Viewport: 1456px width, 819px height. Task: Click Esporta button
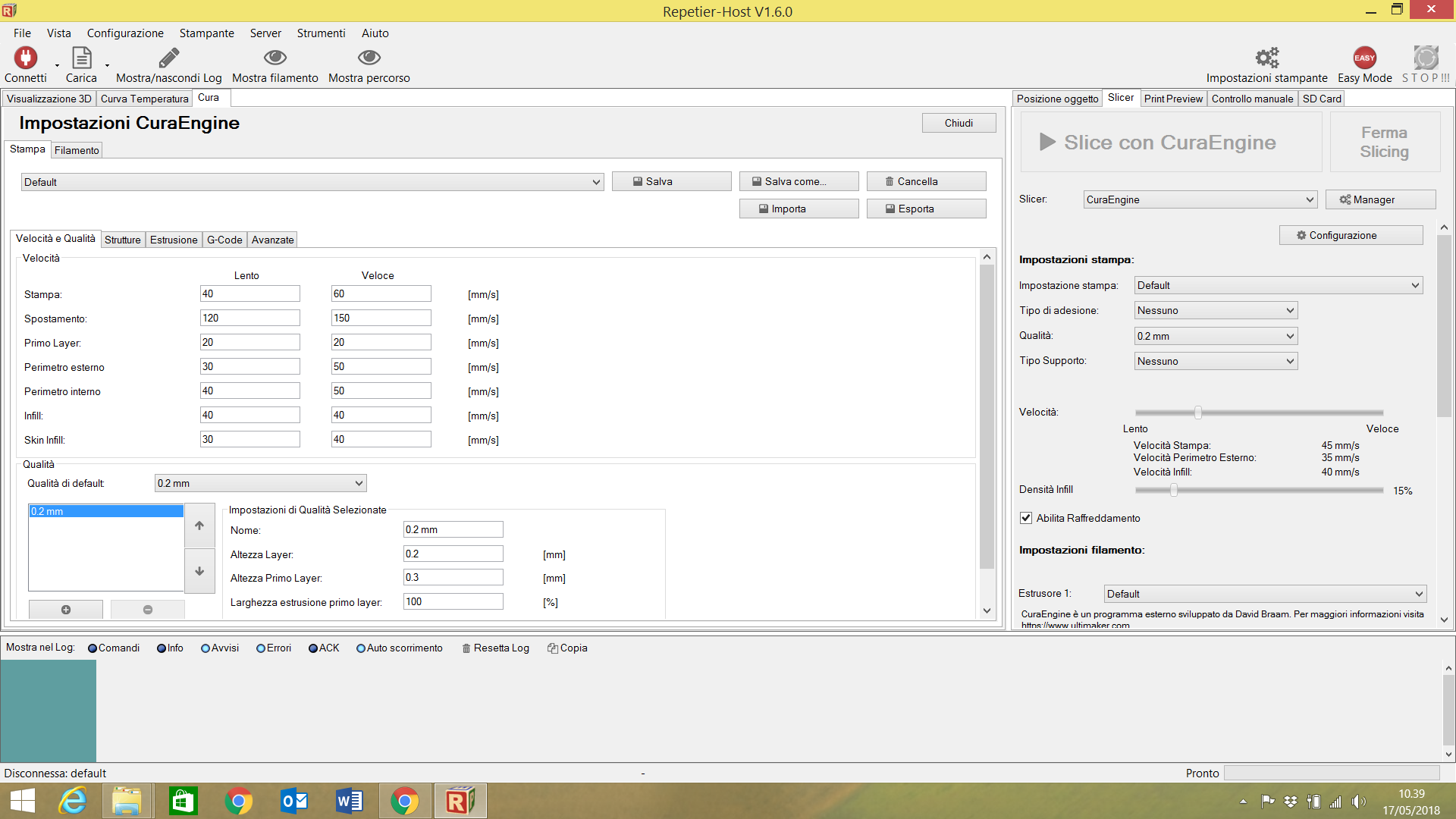click(x=926, y=209)
